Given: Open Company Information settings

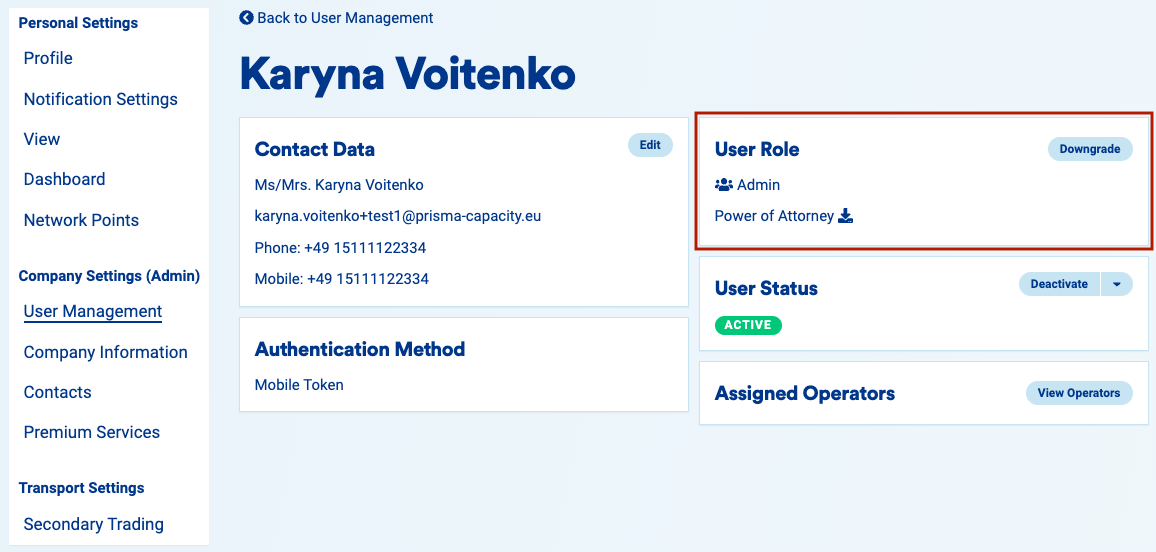Looking at the screenshot, I should coord(105,352).
